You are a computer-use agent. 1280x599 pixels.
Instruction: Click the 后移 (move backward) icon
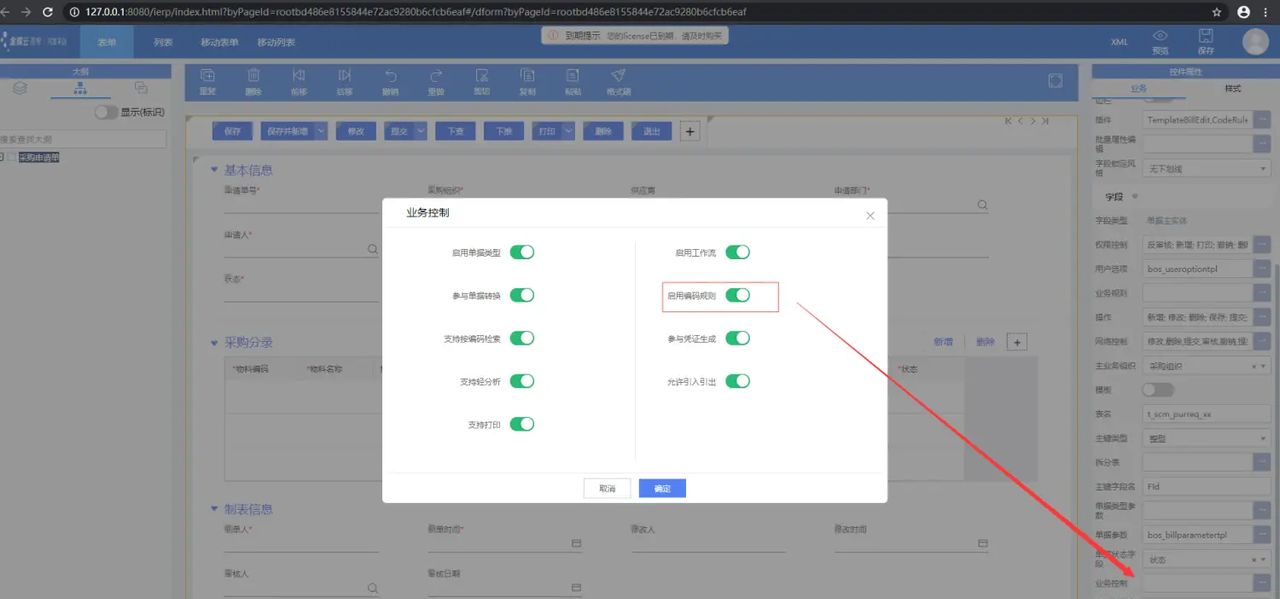[x=345, y=76]
